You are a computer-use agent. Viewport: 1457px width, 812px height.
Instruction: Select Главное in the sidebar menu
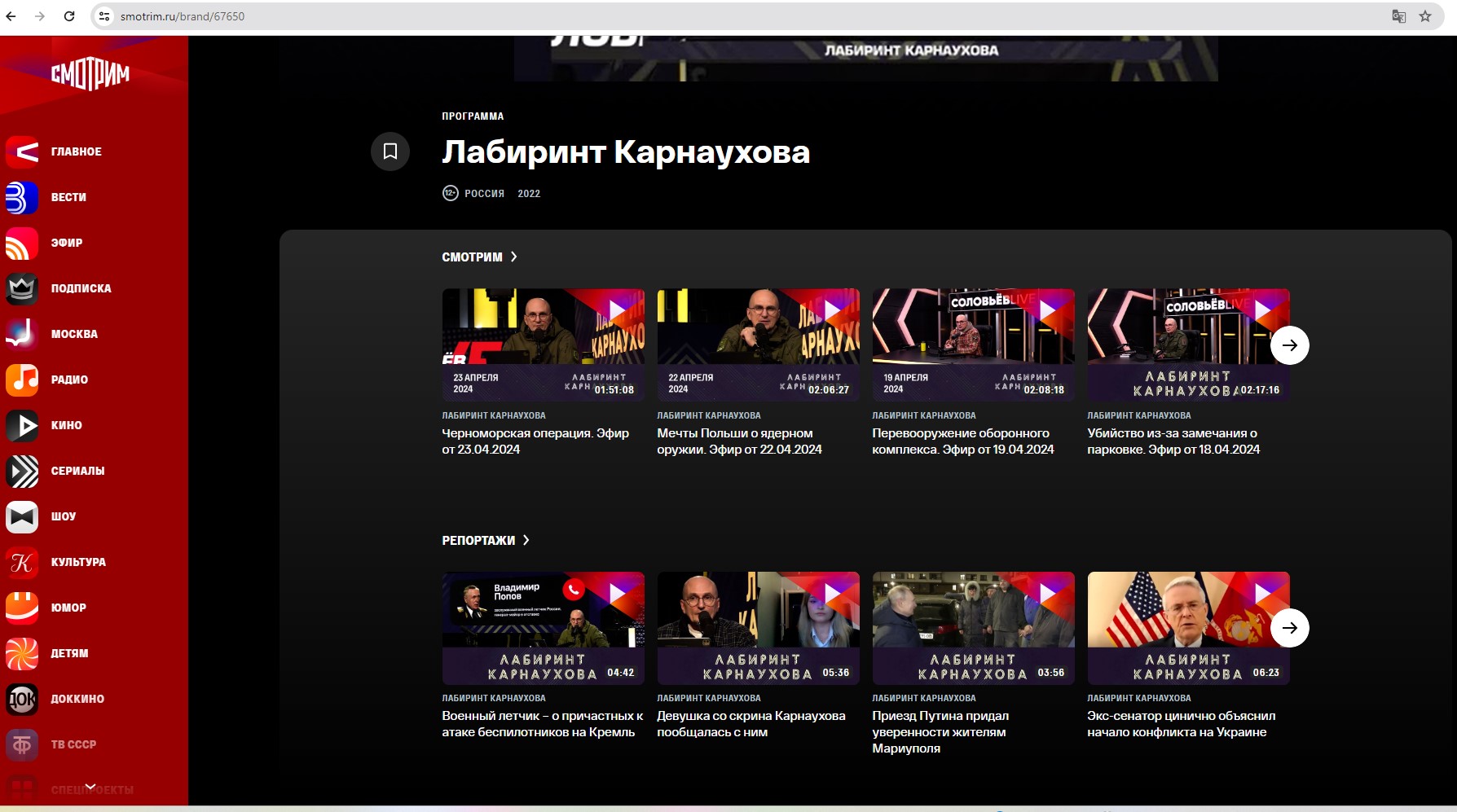click(x=77, y=151)
